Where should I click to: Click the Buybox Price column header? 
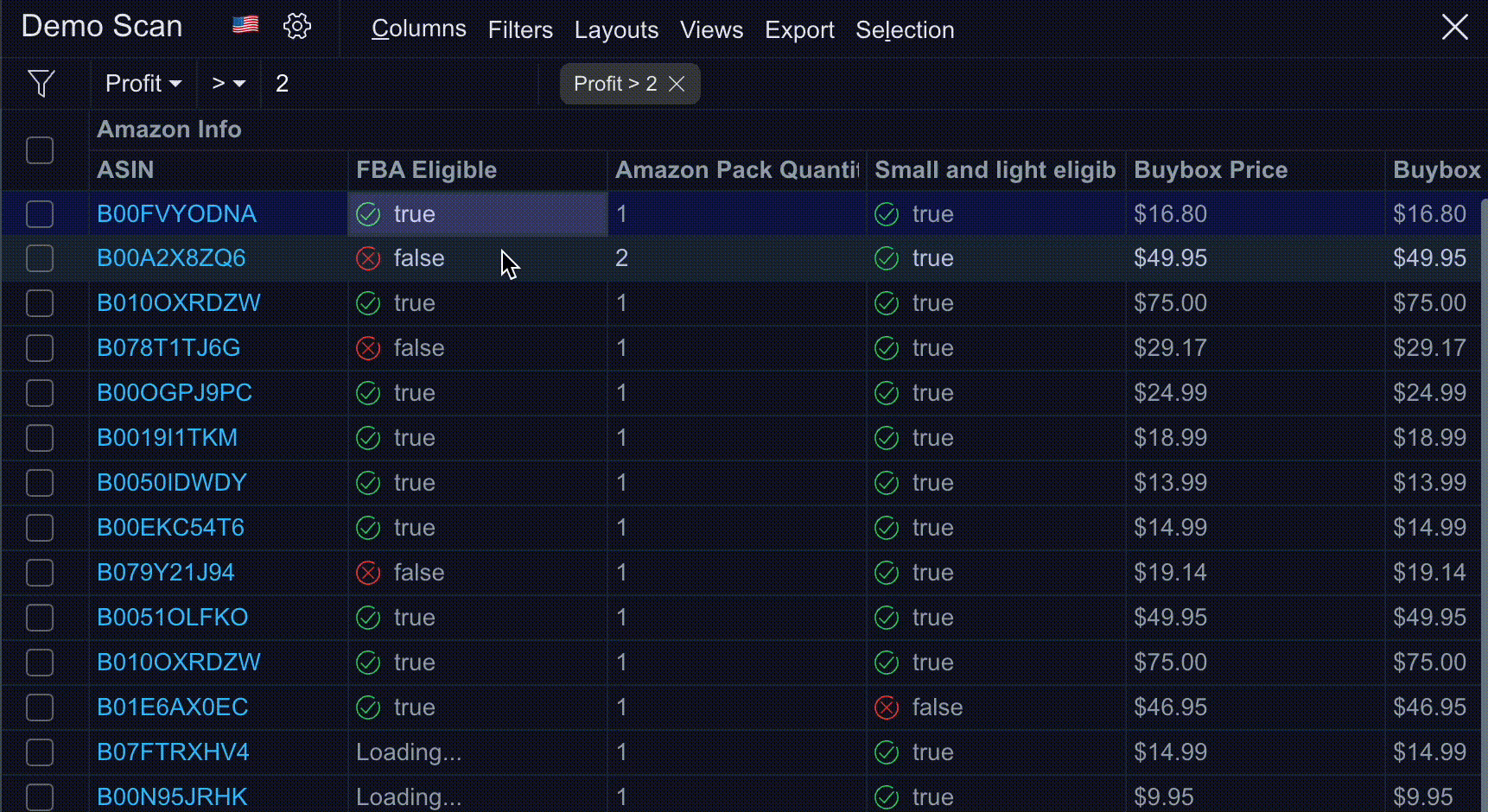coord(1210,170)
